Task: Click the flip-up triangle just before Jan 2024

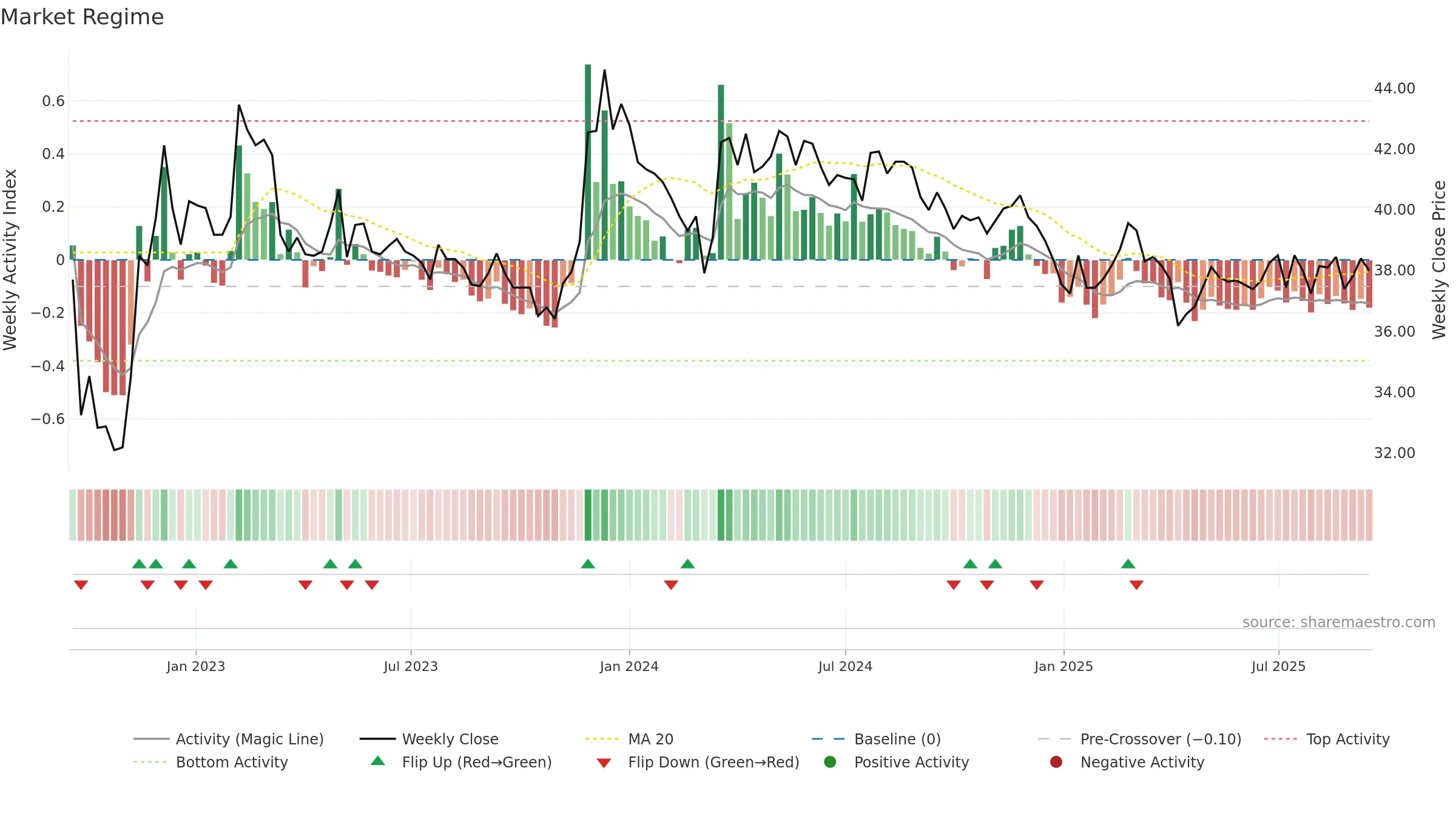Action: (588, 564)
